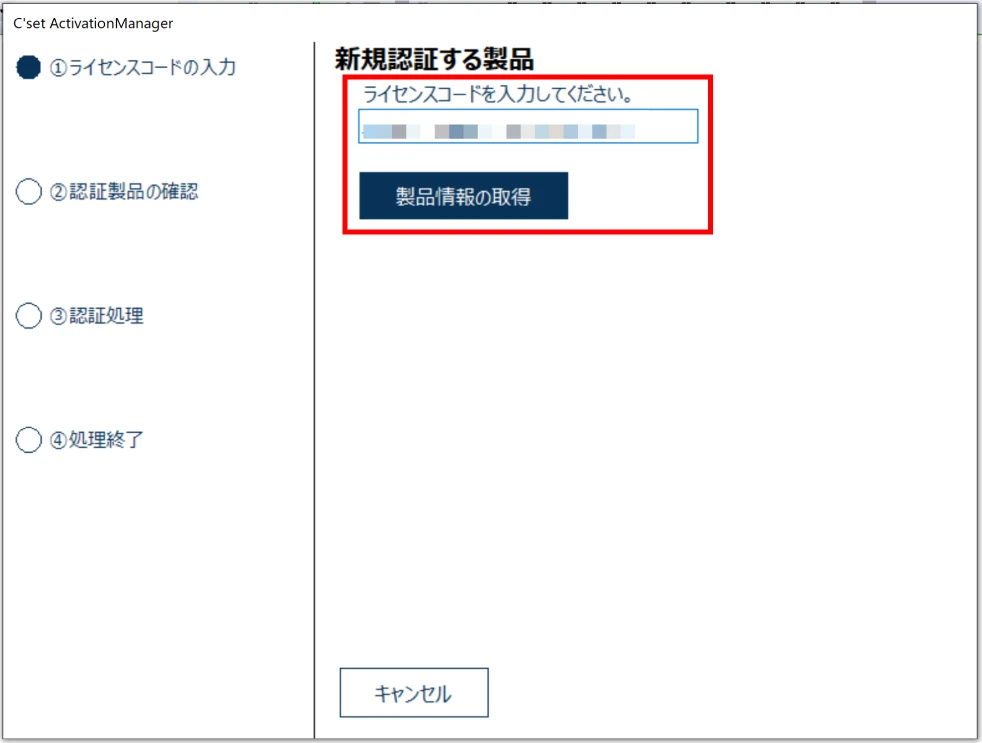Image resolution: width=982 pixels, height=743 pixels.
Task: Click the empty right end of the license field
Action: (x=670, y=127)
